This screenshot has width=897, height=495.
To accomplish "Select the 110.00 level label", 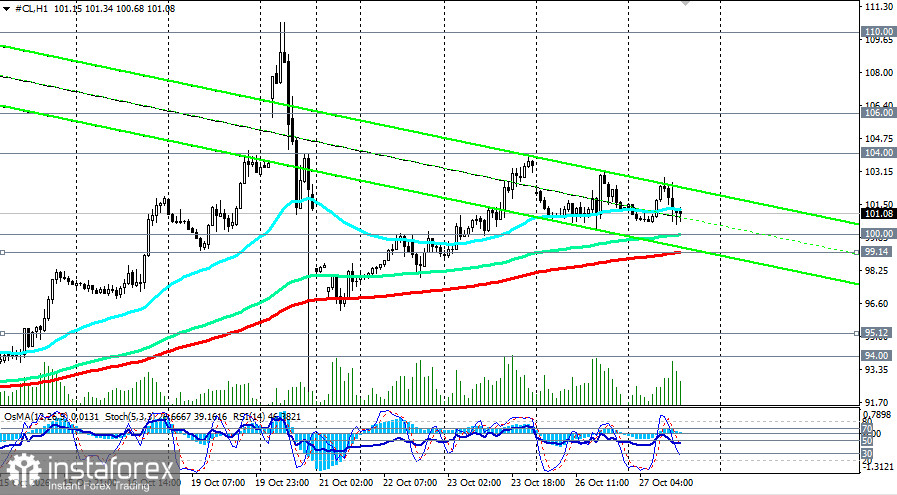I will pyautogui.click(x=878, y=32).
